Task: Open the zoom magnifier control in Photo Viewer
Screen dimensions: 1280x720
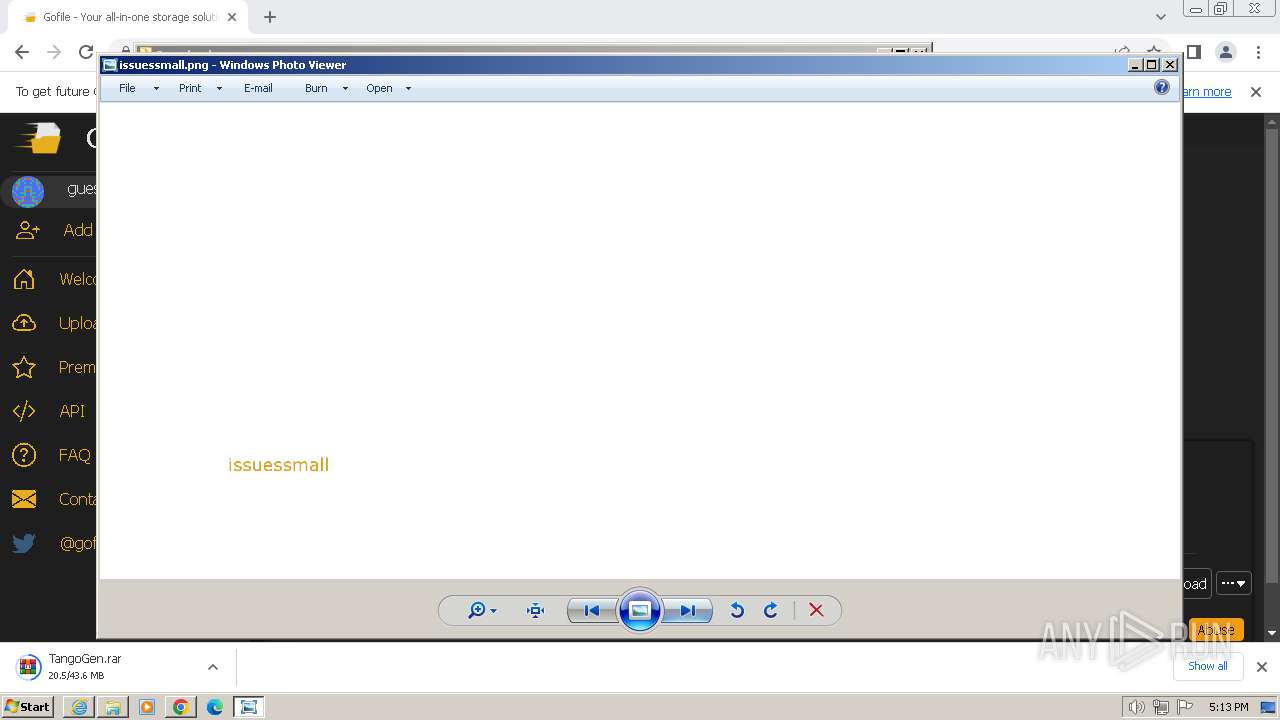Action: (x=482, y=610)
